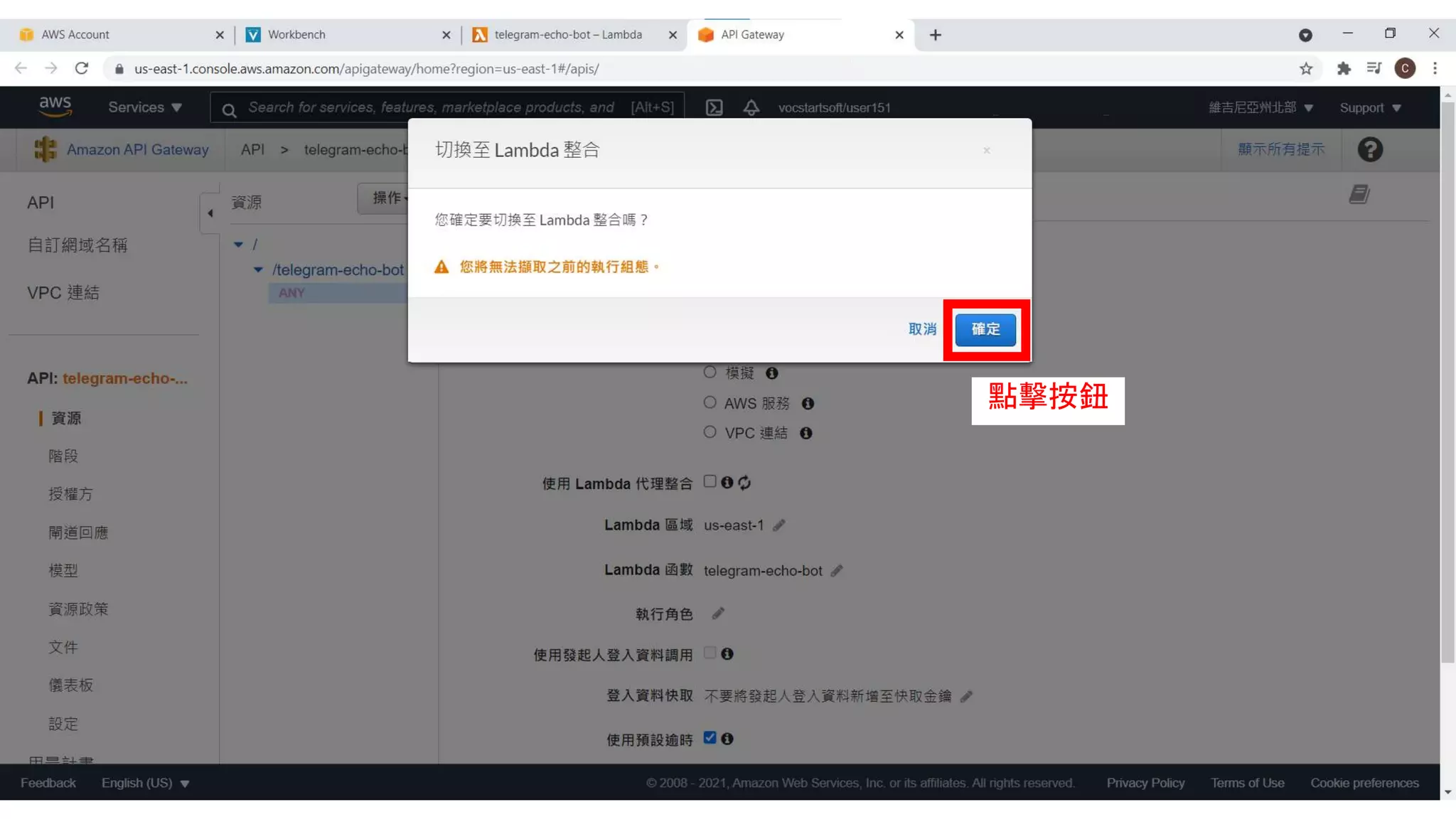
Task: Select the ANY method entry
Action: click(291, 293)
